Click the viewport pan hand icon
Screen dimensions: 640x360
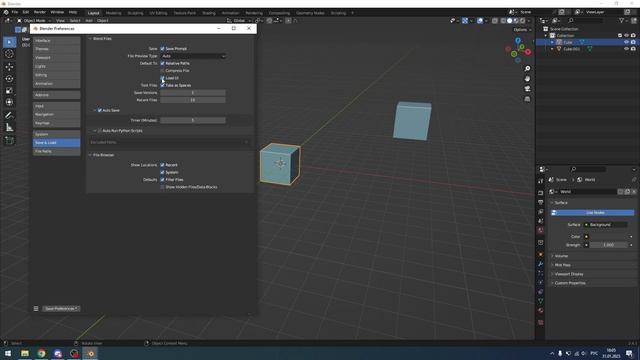pos(527,78)
